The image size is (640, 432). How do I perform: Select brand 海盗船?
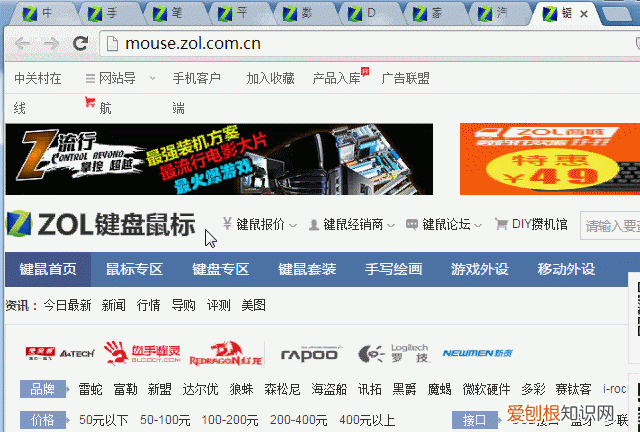[x=329, y=389]
